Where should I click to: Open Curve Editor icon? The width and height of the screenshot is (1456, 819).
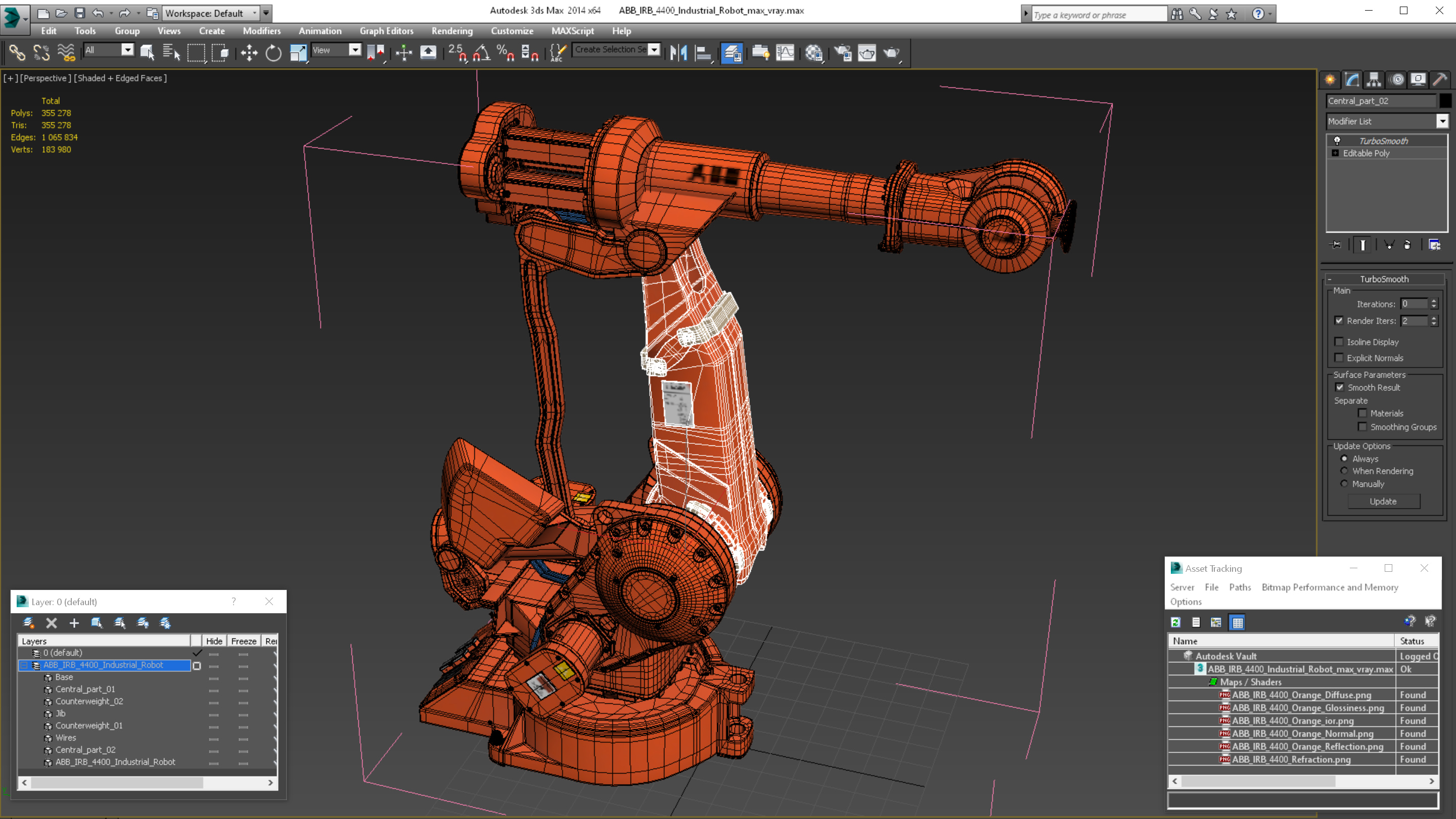(785, 53)
